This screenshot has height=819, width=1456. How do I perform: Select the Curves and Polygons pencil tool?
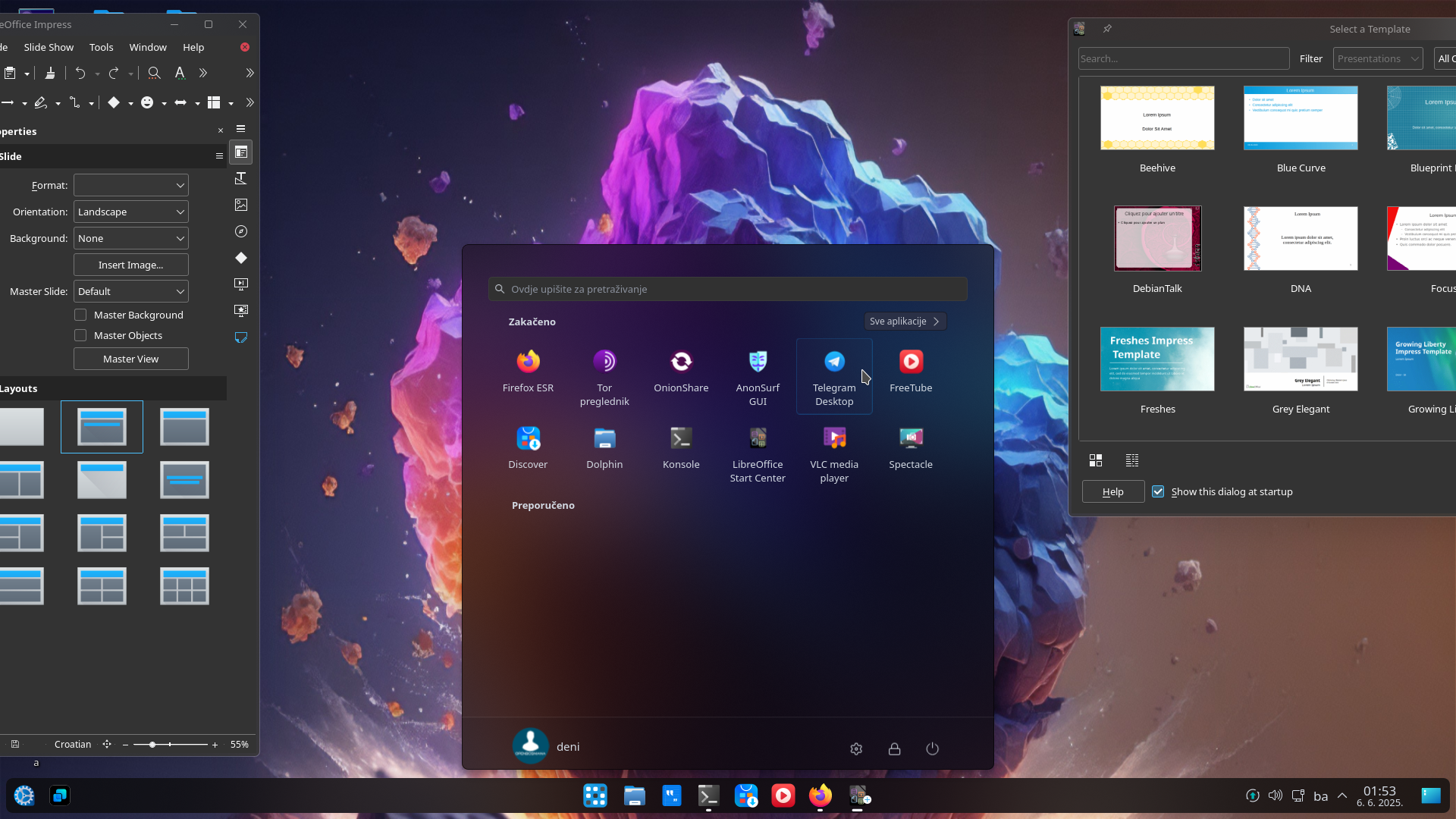pyautogui.click(x=41, y=102)
